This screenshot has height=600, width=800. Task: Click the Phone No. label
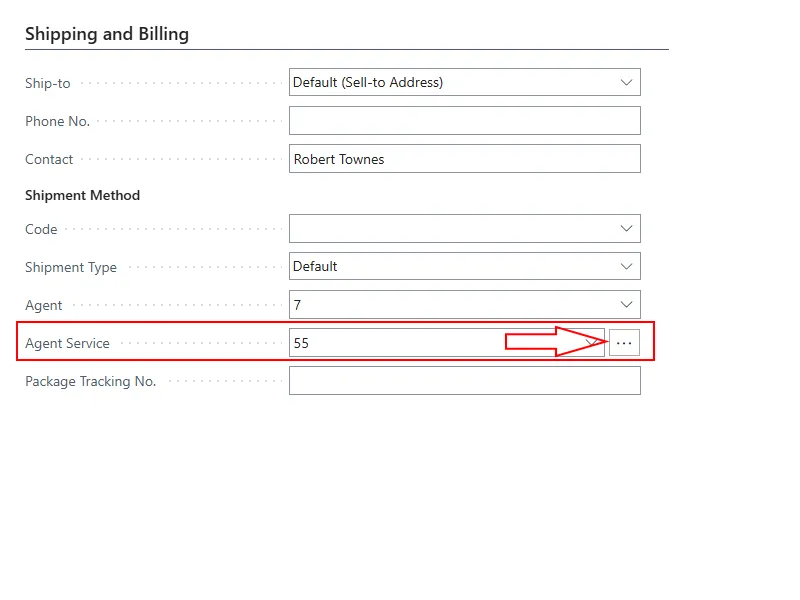57,121
